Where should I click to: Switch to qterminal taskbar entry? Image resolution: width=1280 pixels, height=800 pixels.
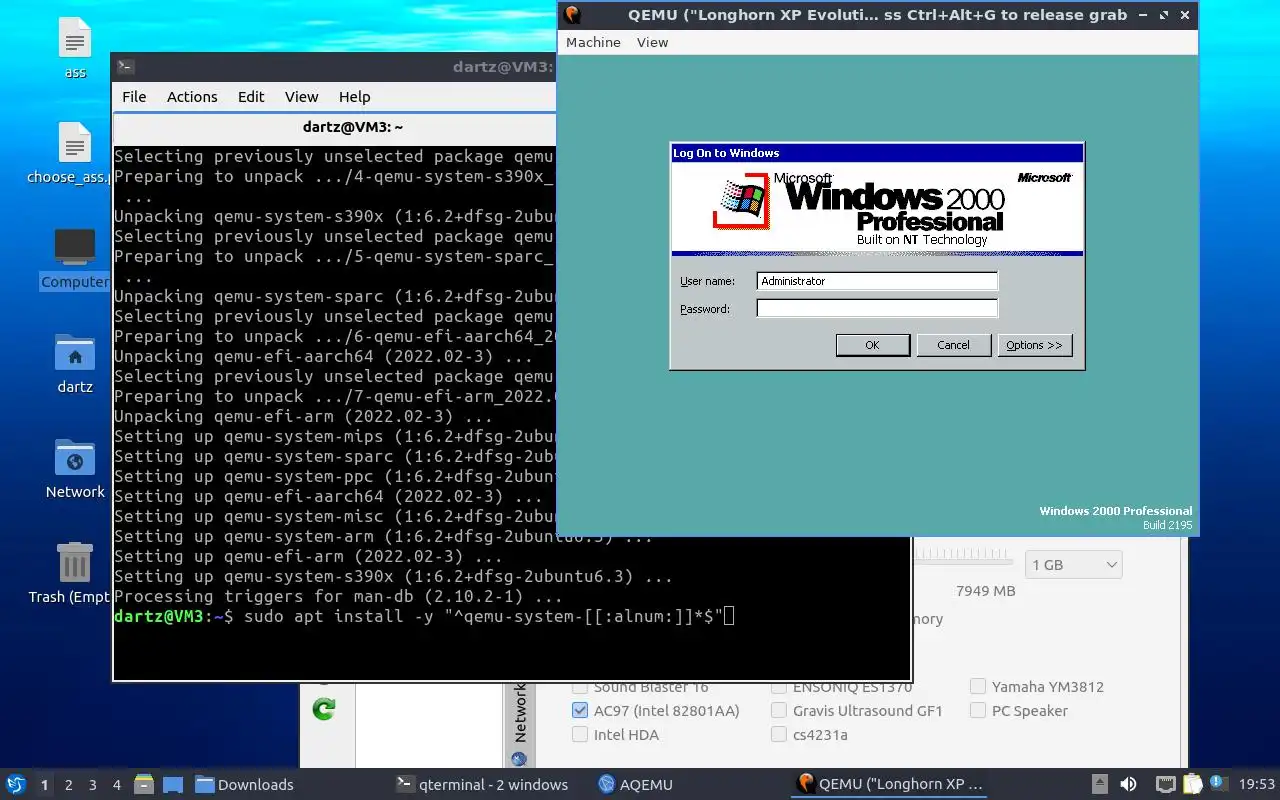point(482,784)
